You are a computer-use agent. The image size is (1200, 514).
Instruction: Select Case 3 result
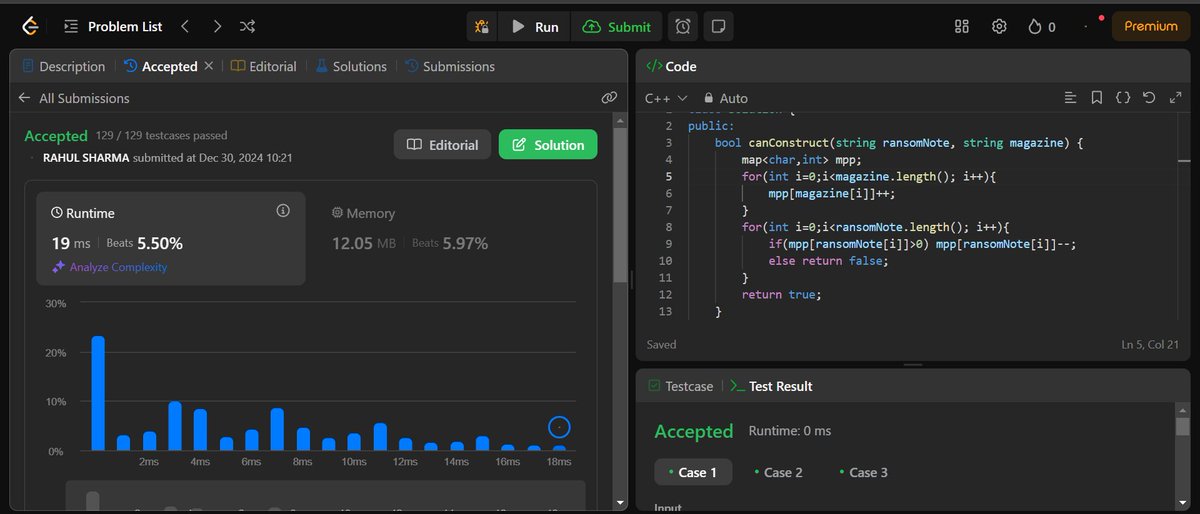point(863,472)
